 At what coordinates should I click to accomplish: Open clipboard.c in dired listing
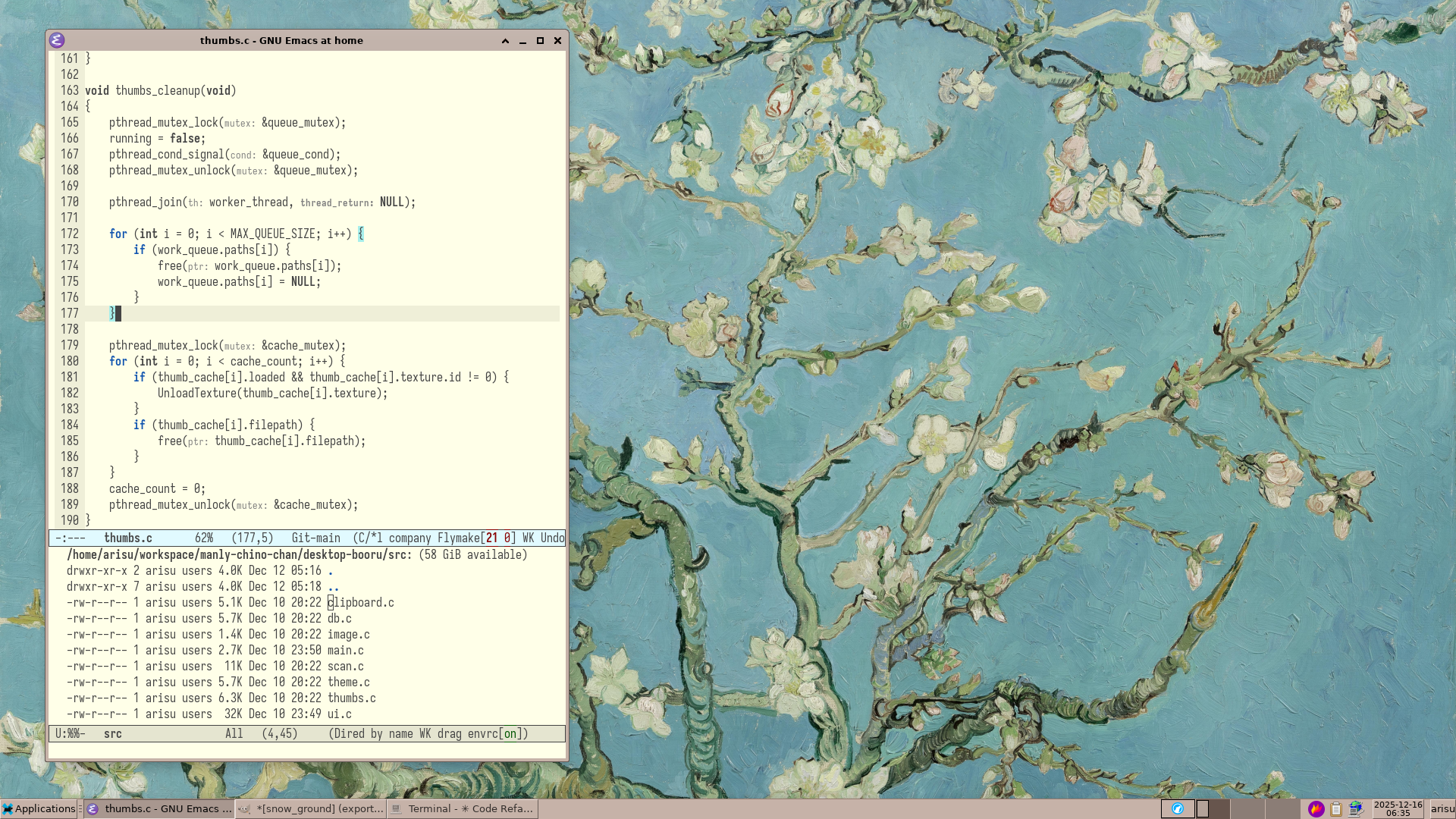coord(361,603)
